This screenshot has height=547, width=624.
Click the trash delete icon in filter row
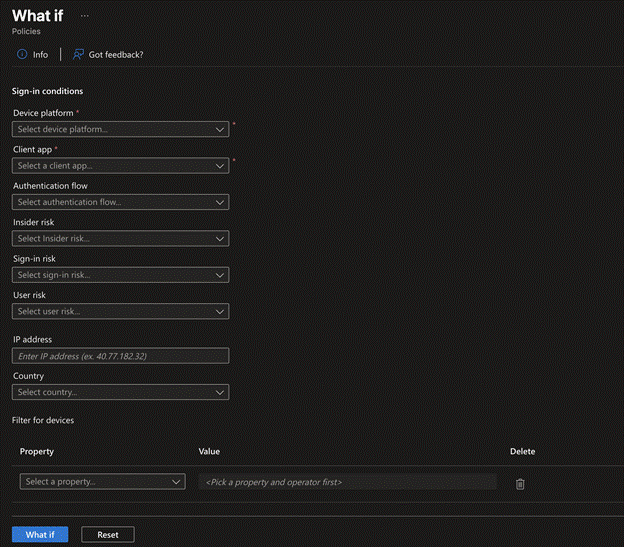tap(520, 483)
